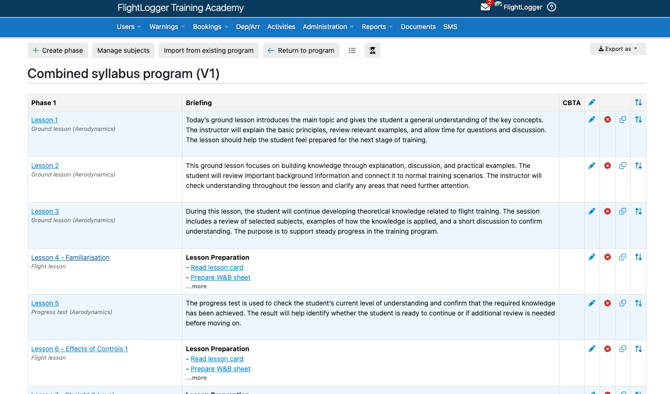Open Prepare W&B sheet under Lesson 4

click(x=220, y=278)
